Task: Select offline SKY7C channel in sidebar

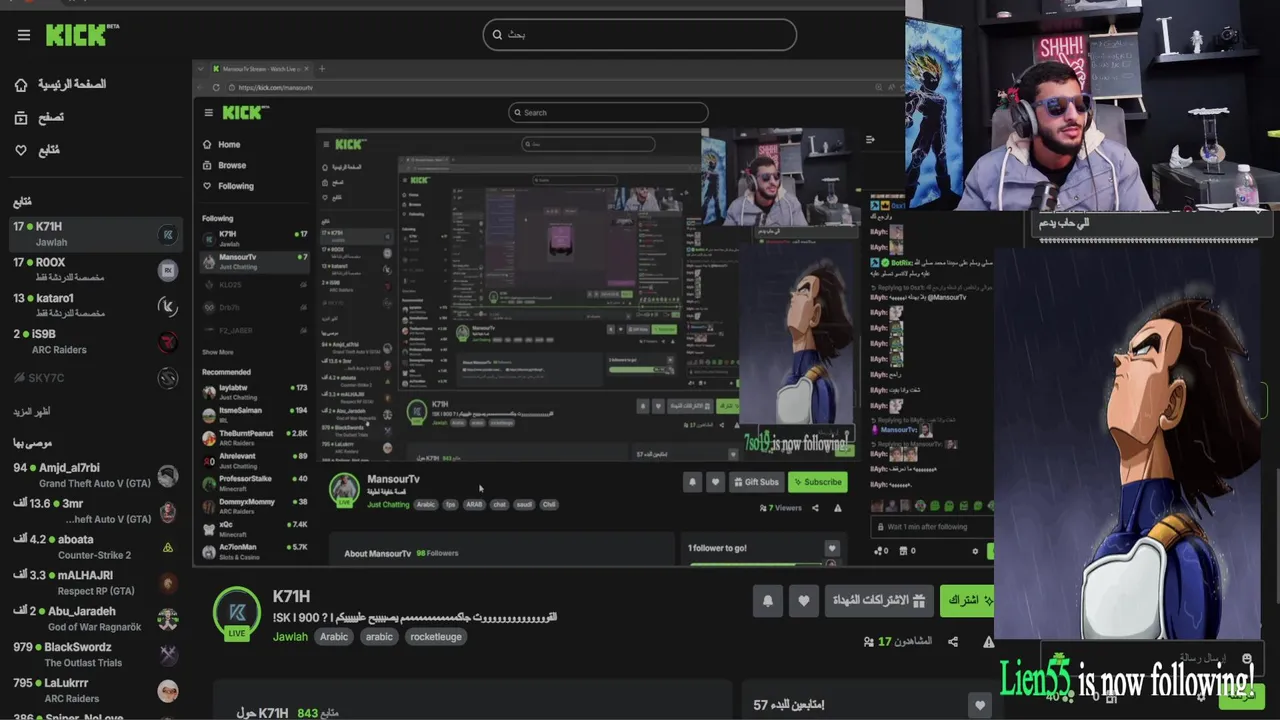Action: [x=95, y=378]
